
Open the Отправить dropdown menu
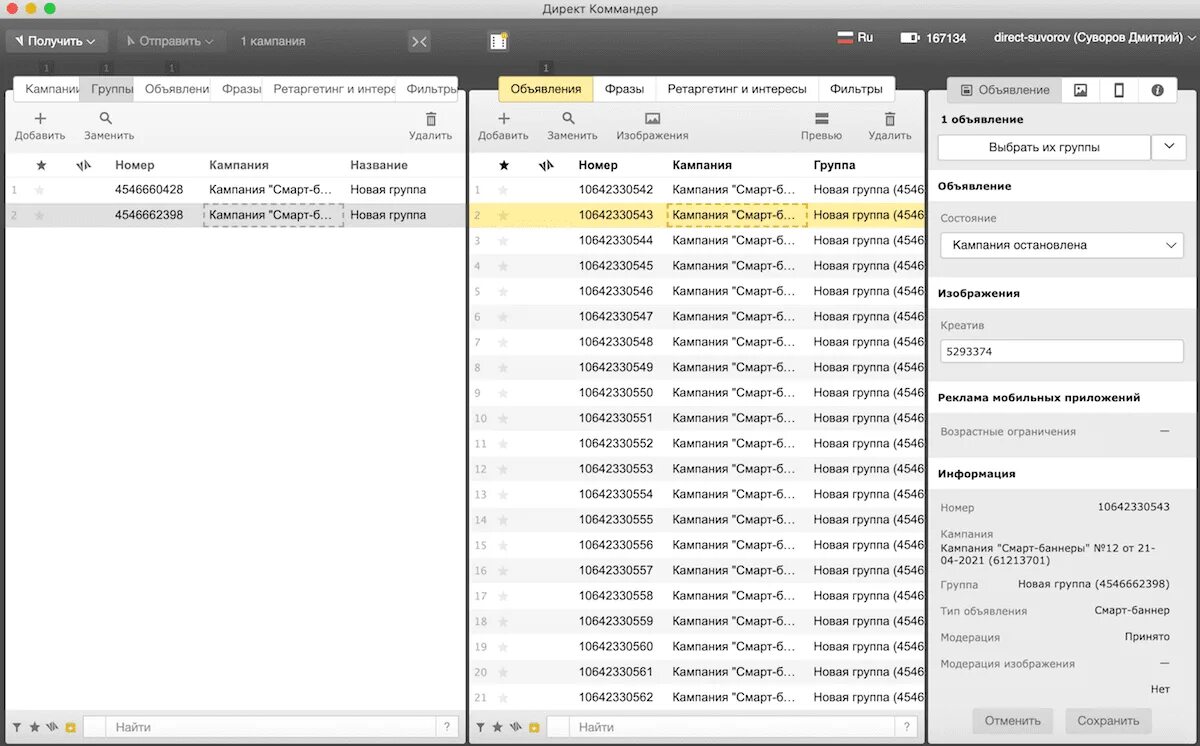170,41
